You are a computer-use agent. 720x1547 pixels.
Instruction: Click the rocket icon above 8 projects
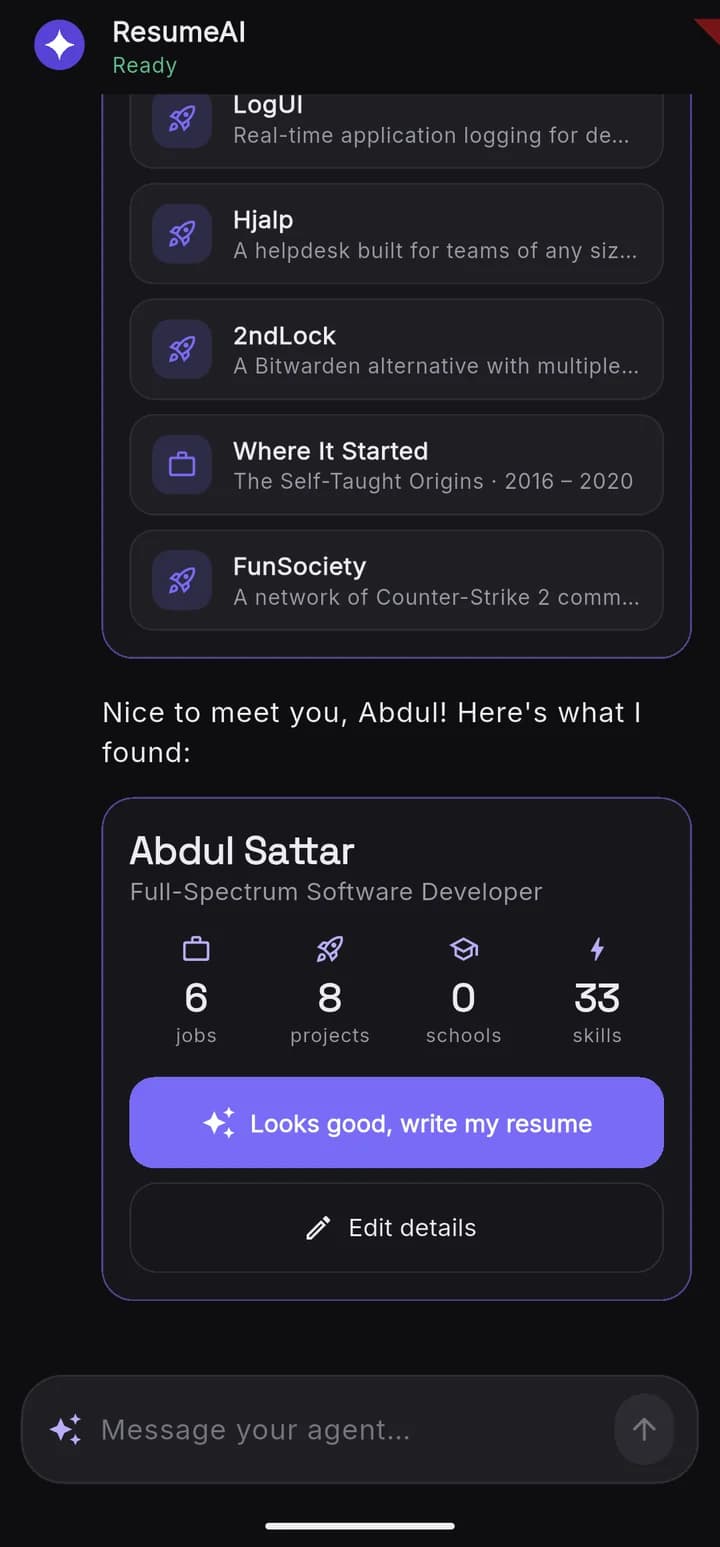(329, 948)
